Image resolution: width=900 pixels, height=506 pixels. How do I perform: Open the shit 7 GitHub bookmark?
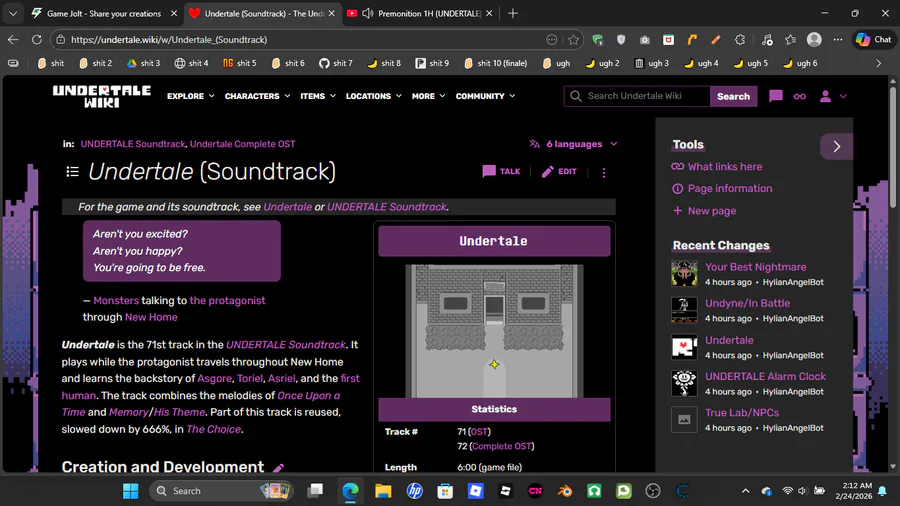[x=336, y=63]
